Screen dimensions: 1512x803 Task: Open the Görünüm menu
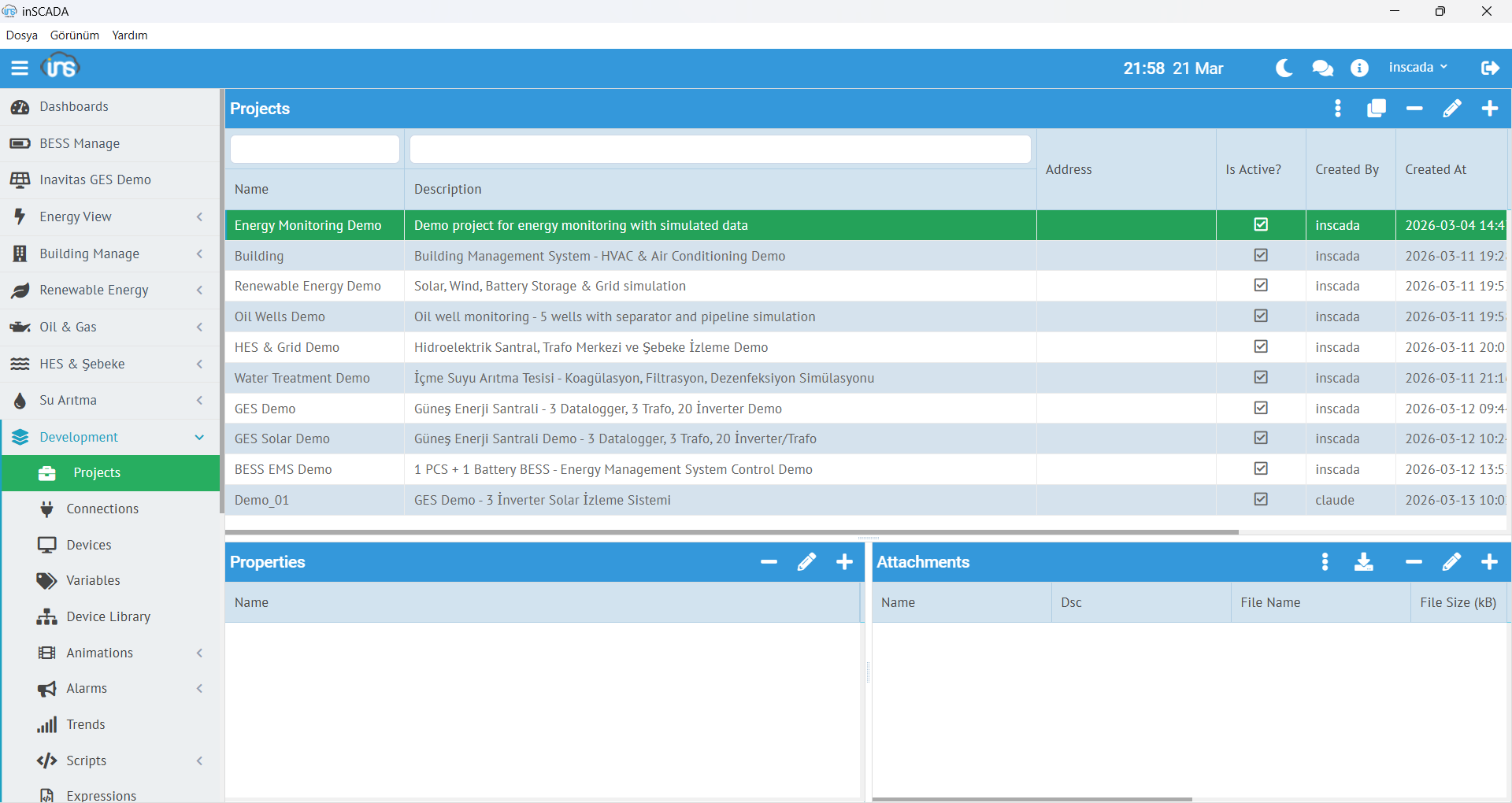pos(75,35)
